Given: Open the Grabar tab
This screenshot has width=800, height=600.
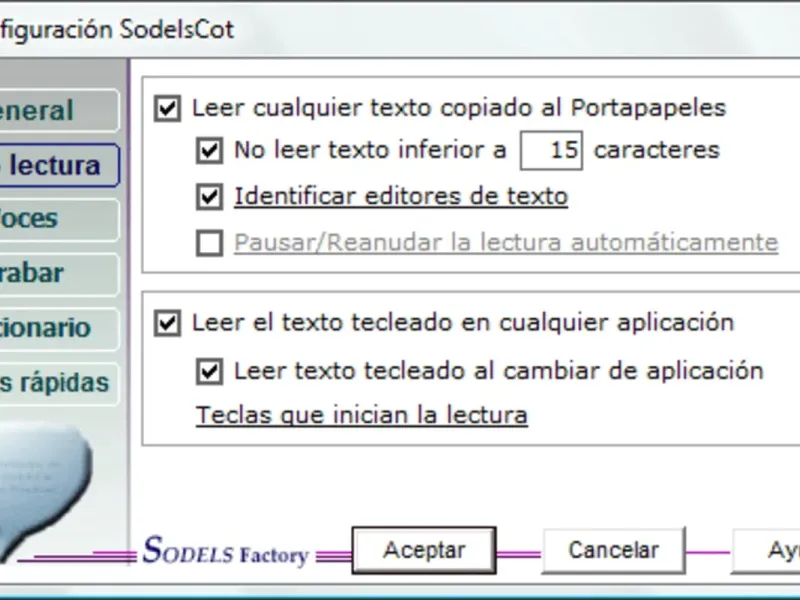Looking at the screenshot, I should pos(59,274).
